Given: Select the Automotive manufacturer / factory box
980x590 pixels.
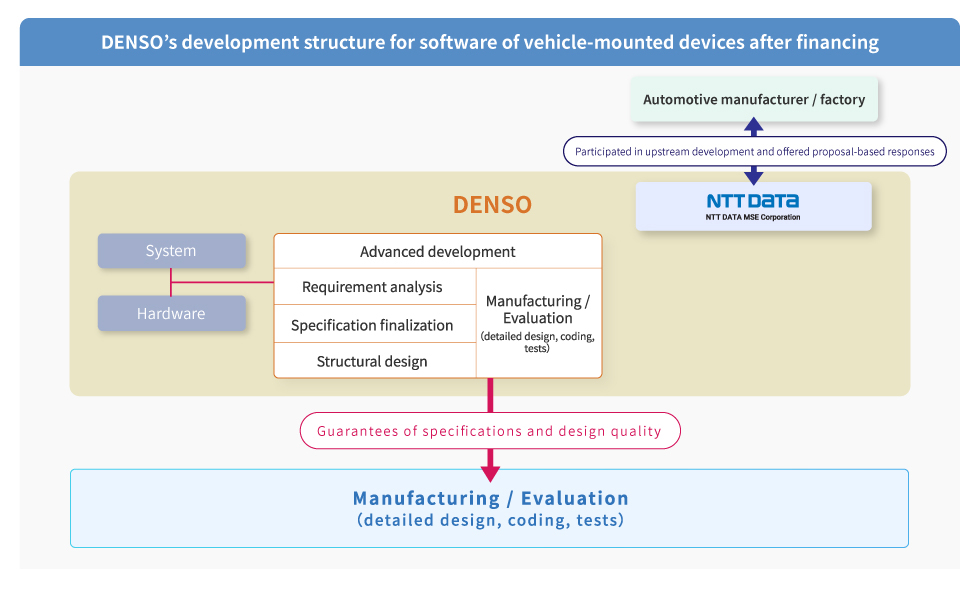Looking at the screenshot, I should (754, 99).
